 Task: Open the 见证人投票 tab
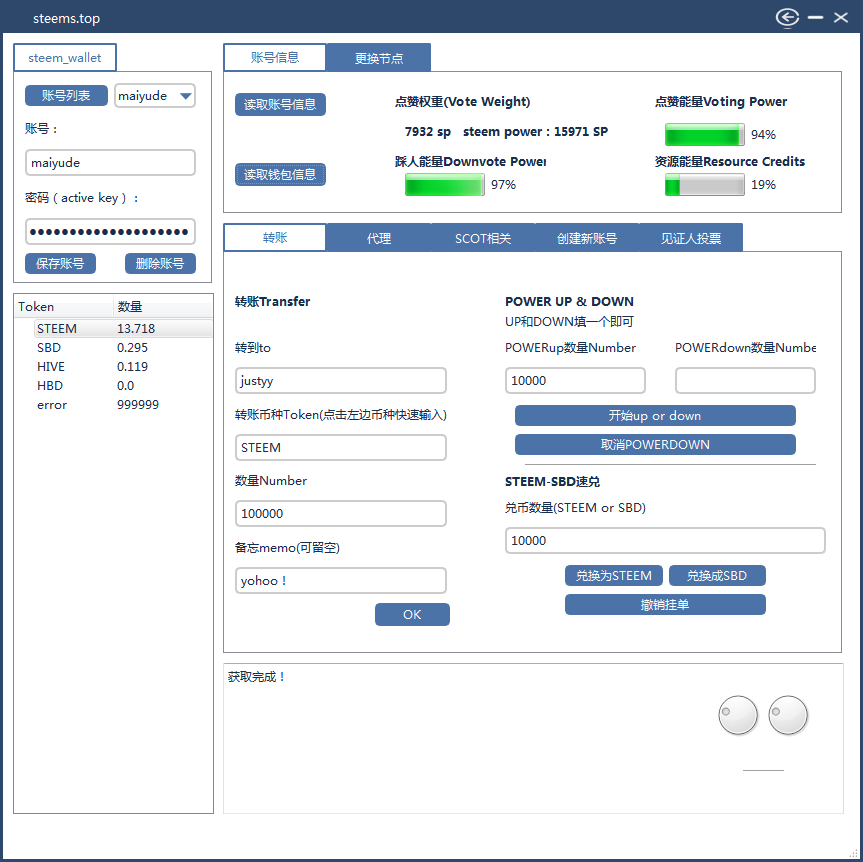(691, 237)
